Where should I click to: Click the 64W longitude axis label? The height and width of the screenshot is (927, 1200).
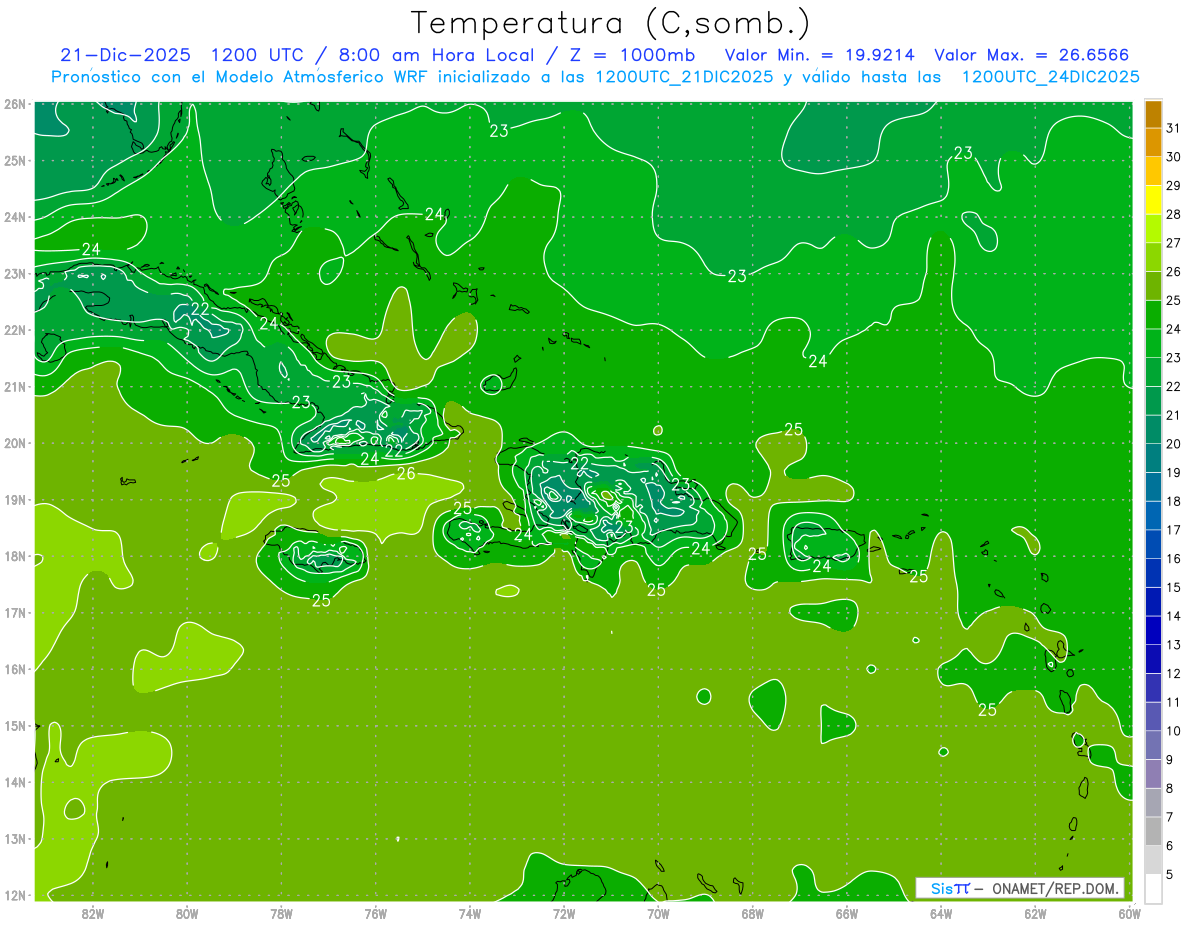[941, 913]
